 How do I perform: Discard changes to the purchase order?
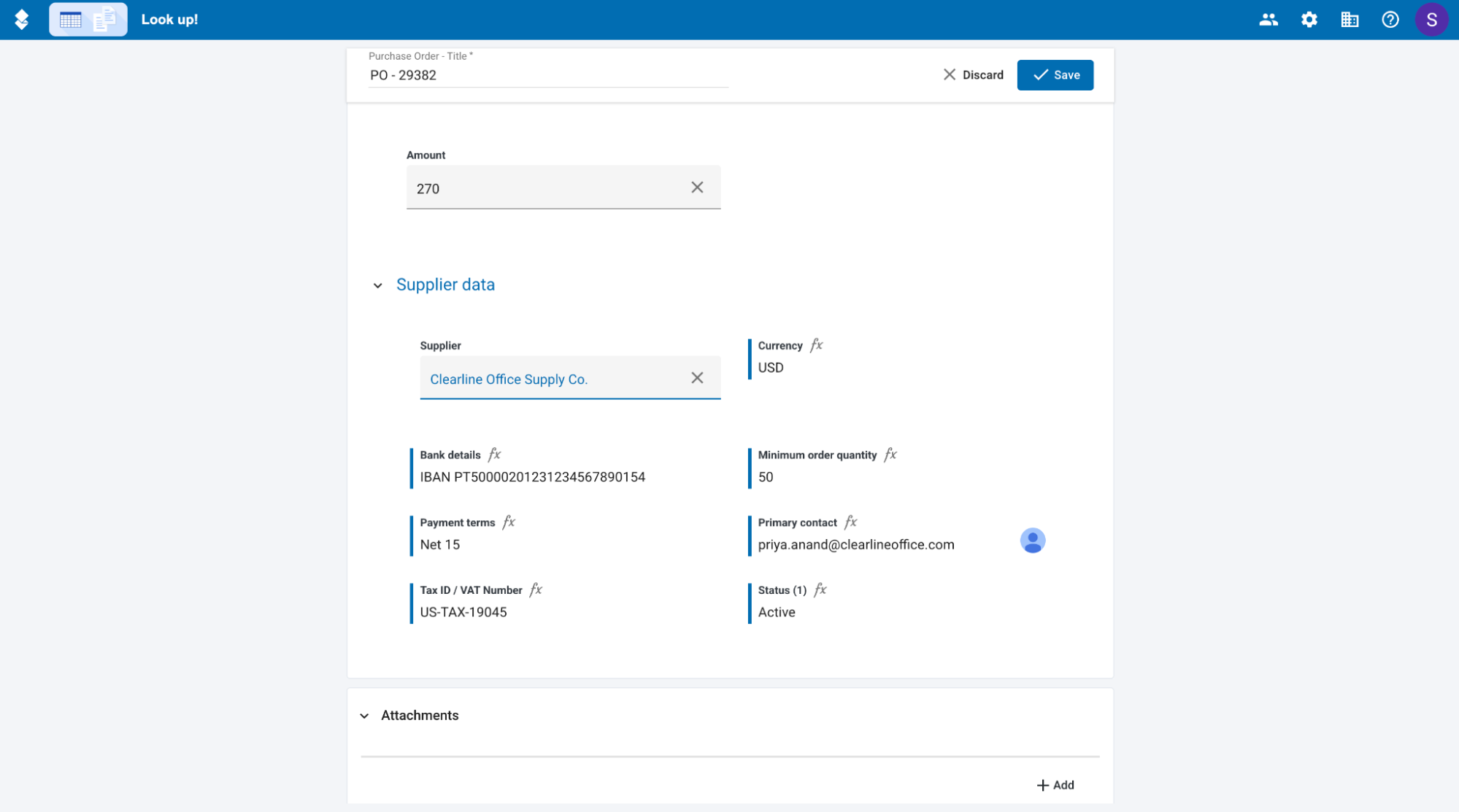973,75
